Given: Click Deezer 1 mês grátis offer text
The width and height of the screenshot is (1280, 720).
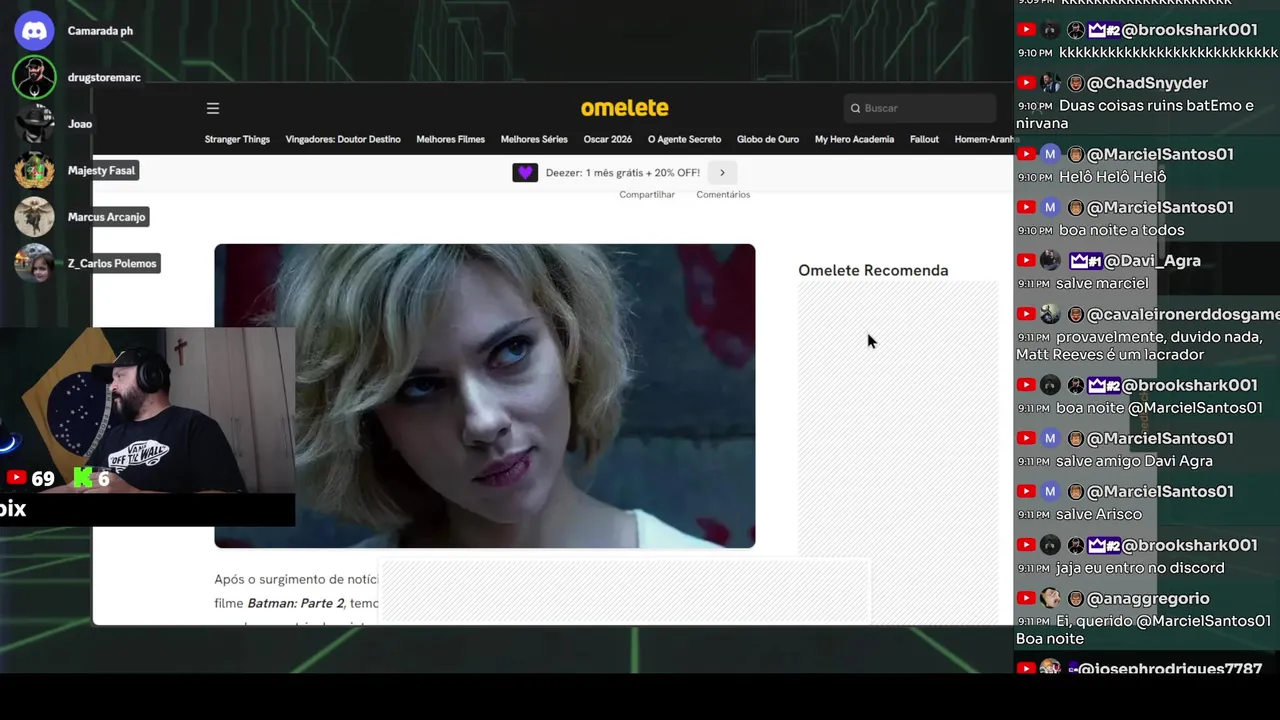Looking at the screenshot, I should (622, 173).
